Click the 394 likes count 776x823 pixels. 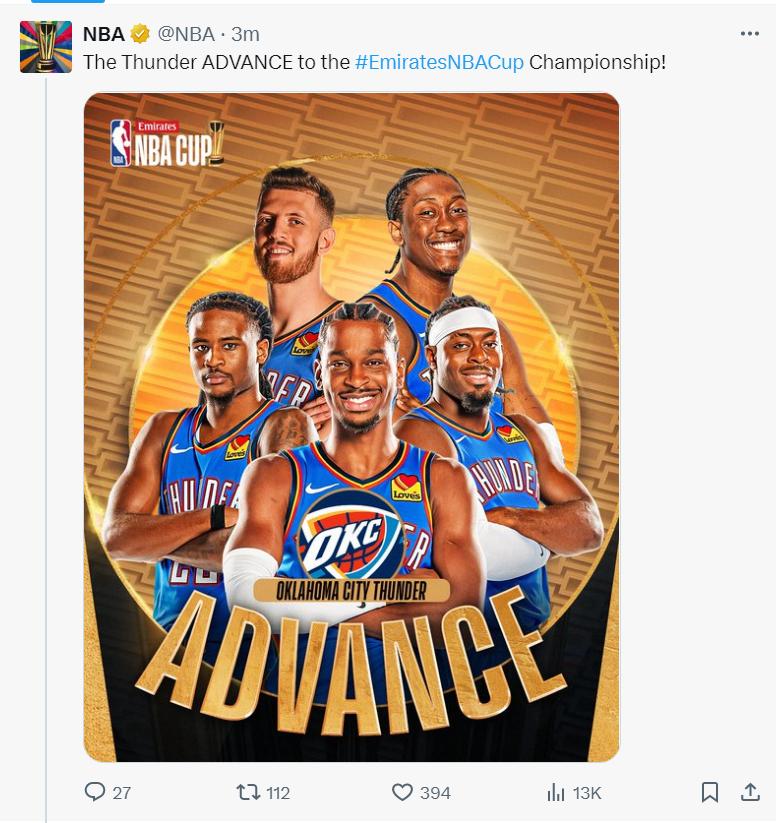(435, 793)
